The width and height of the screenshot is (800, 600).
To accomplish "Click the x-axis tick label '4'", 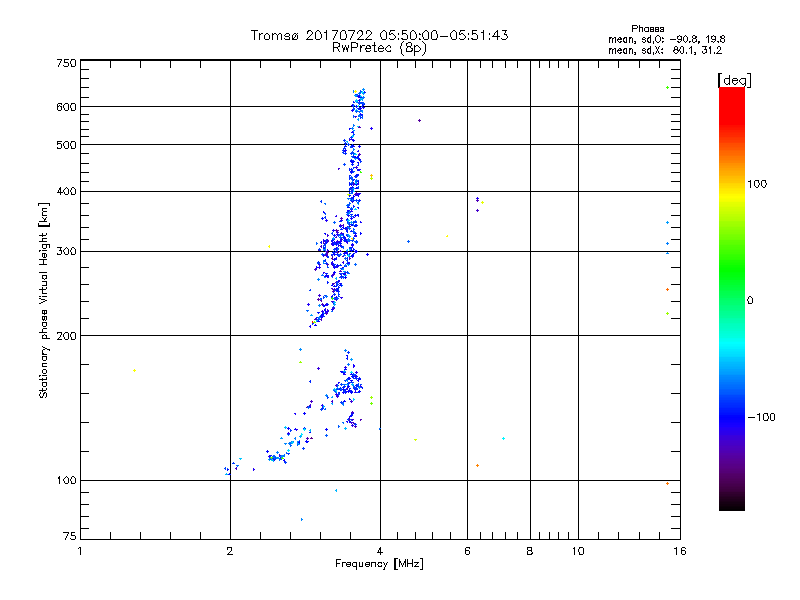I will coord(380,551).
